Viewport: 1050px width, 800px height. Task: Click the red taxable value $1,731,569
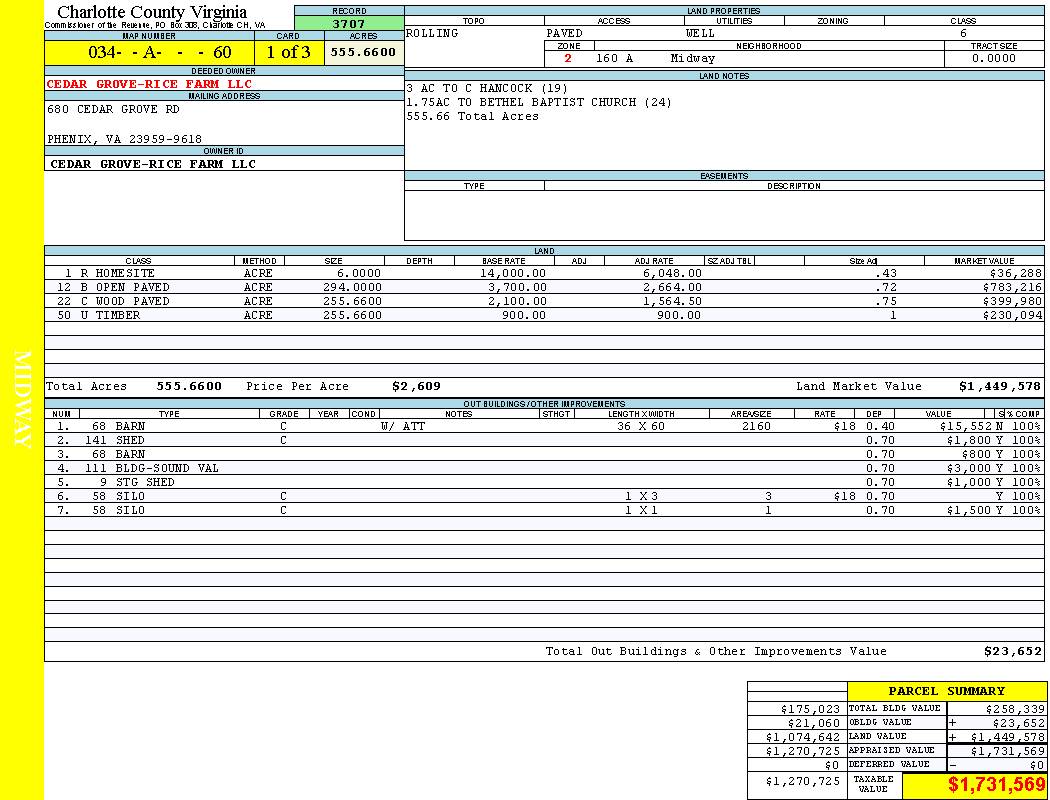pyautogui.click(x=996, y=785)
